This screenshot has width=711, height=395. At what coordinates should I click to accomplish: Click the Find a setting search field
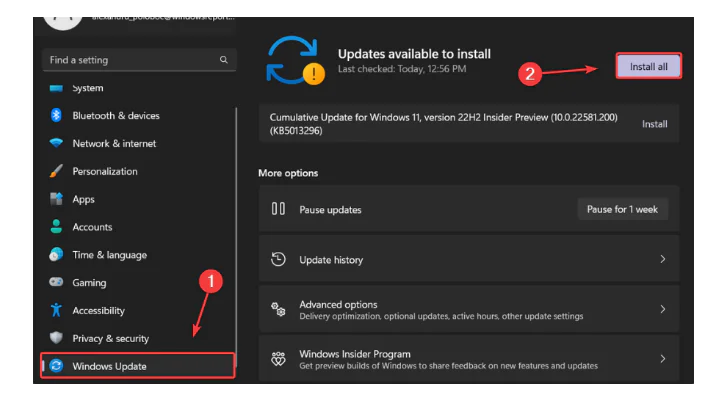(139, 60)
